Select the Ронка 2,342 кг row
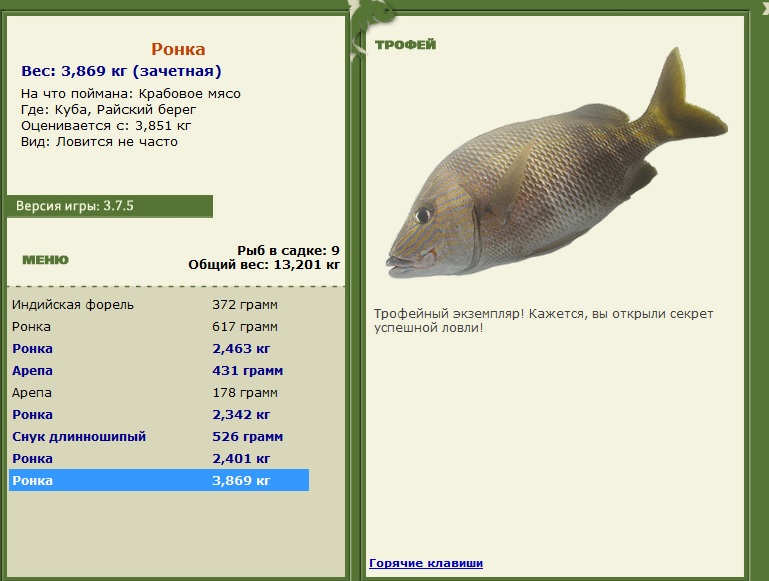Image resolution: width=769 pixels, height=581 pixels. pyautogui.click(x=159, y=415)
